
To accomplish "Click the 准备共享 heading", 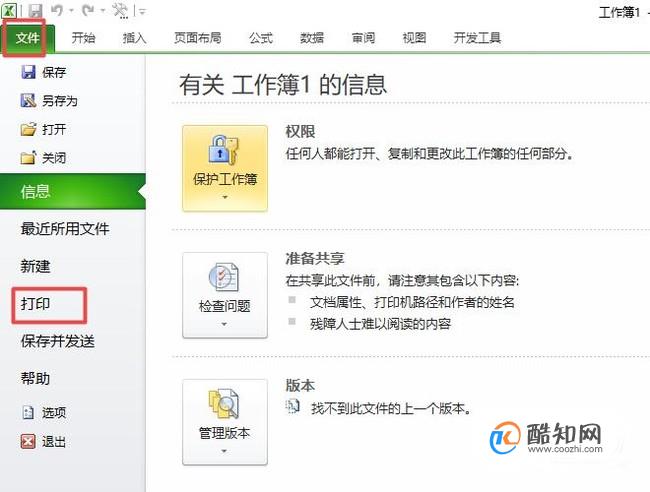I will (x=315, y=258).
